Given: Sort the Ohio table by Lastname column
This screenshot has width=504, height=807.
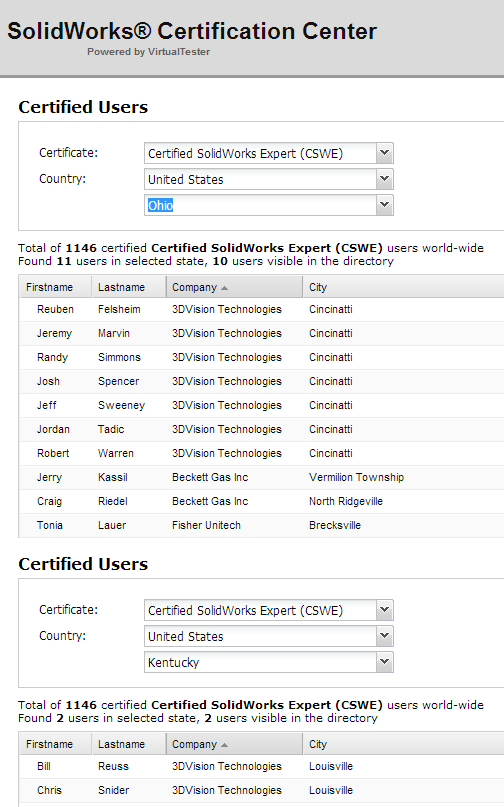Looking at the screenshot, I should click(x=129, y=287).
